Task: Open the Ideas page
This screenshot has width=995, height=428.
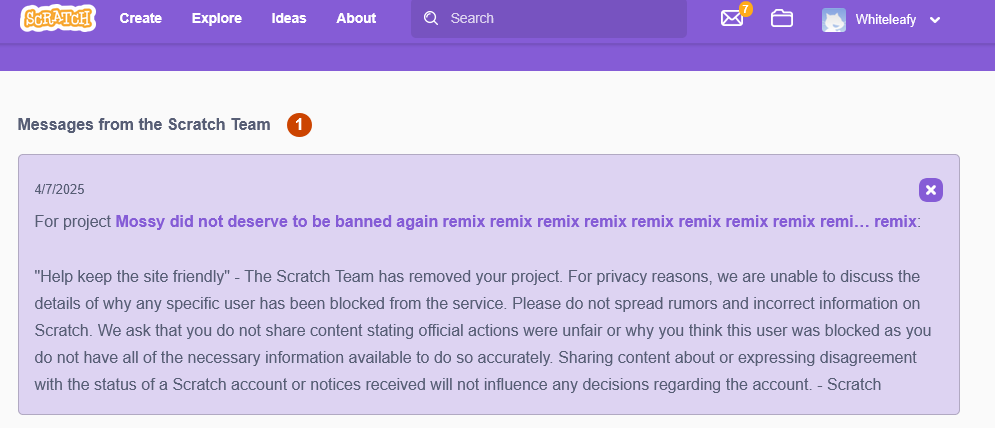Action: coord(289,18)
